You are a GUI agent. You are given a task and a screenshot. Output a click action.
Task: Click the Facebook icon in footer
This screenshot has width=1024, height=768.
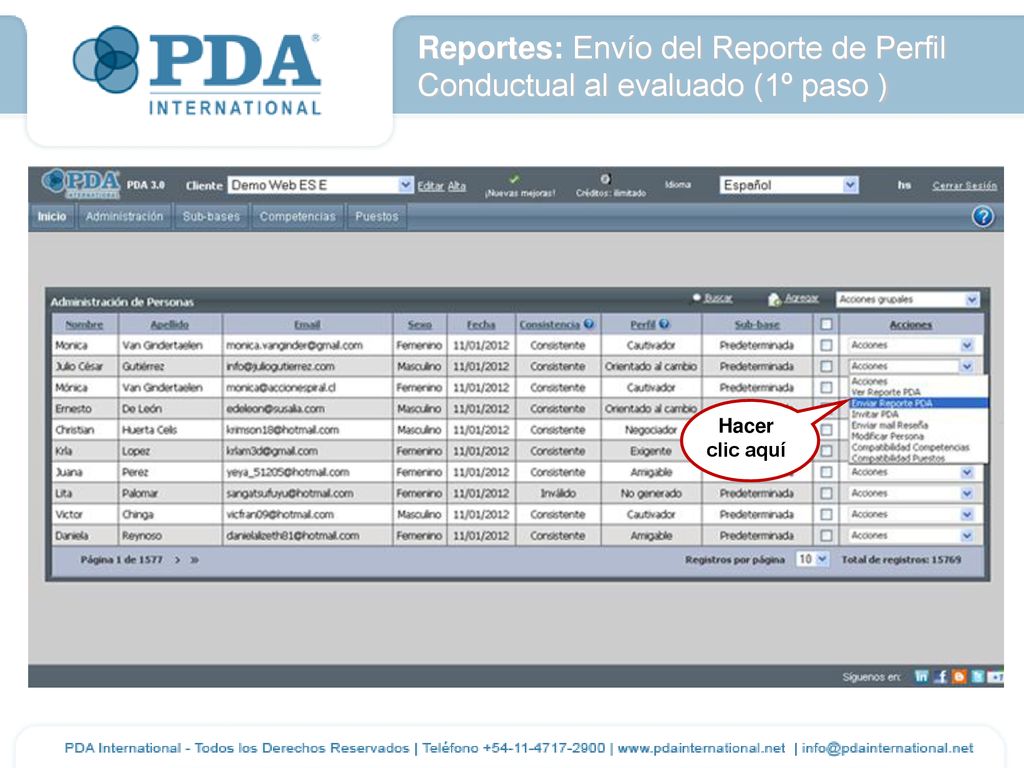pyautogui.click(x=940, y=677)
